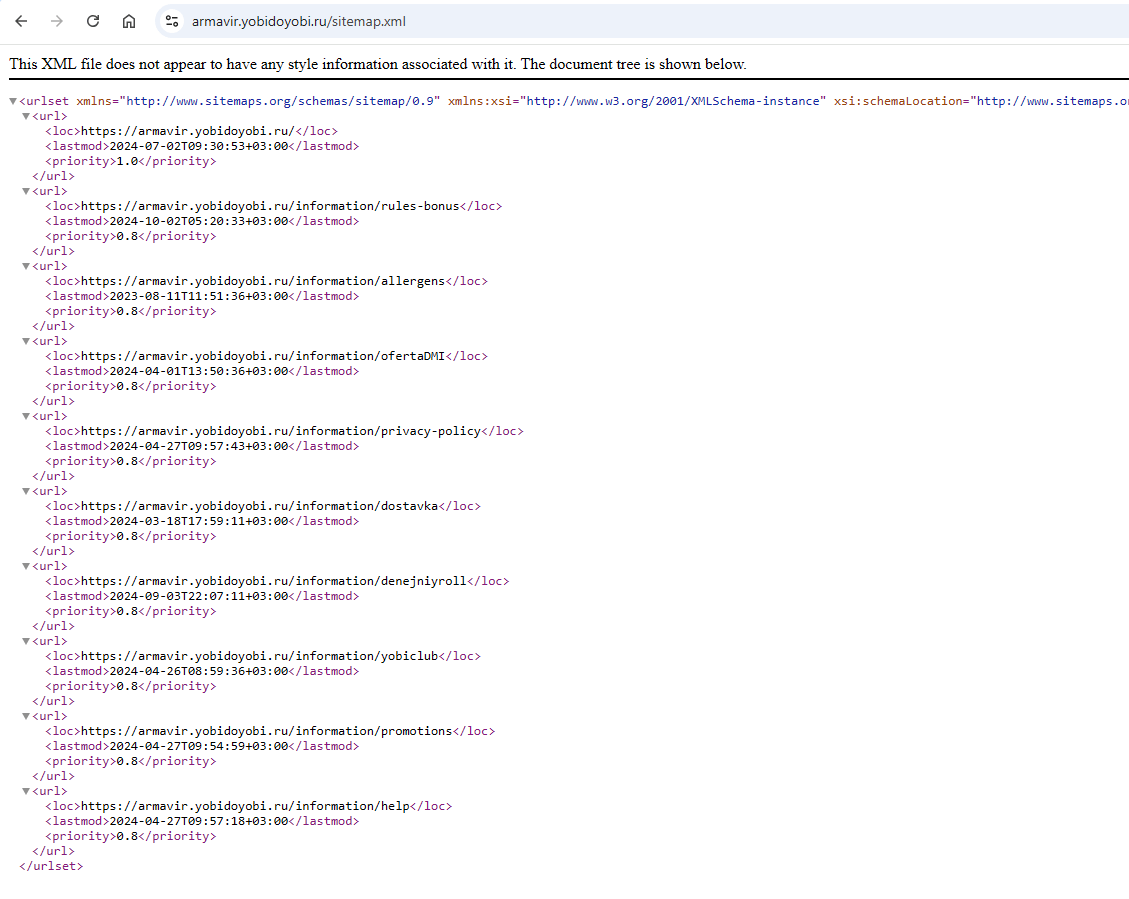
Task: Collapse the url node containing allergens
Action: tap(26, 266)
